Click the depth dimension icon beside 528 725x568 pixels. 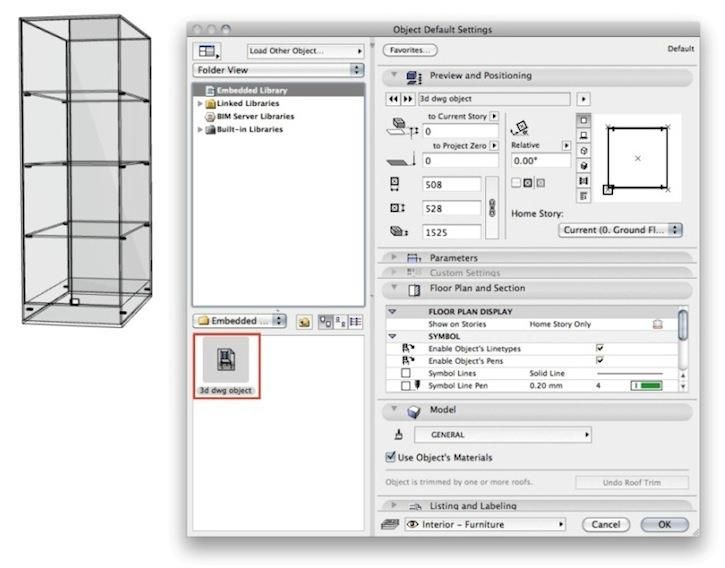click(397, 208)
